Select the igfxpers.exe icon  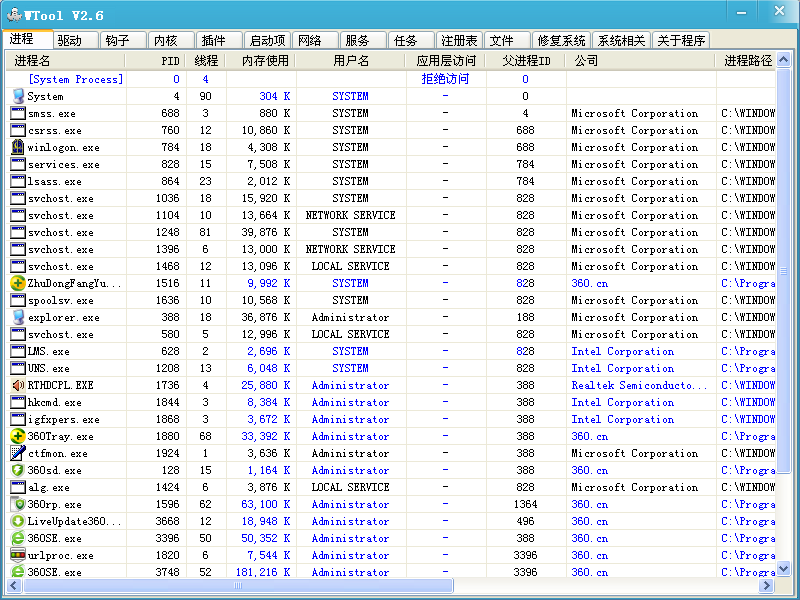tap(18, 419)
